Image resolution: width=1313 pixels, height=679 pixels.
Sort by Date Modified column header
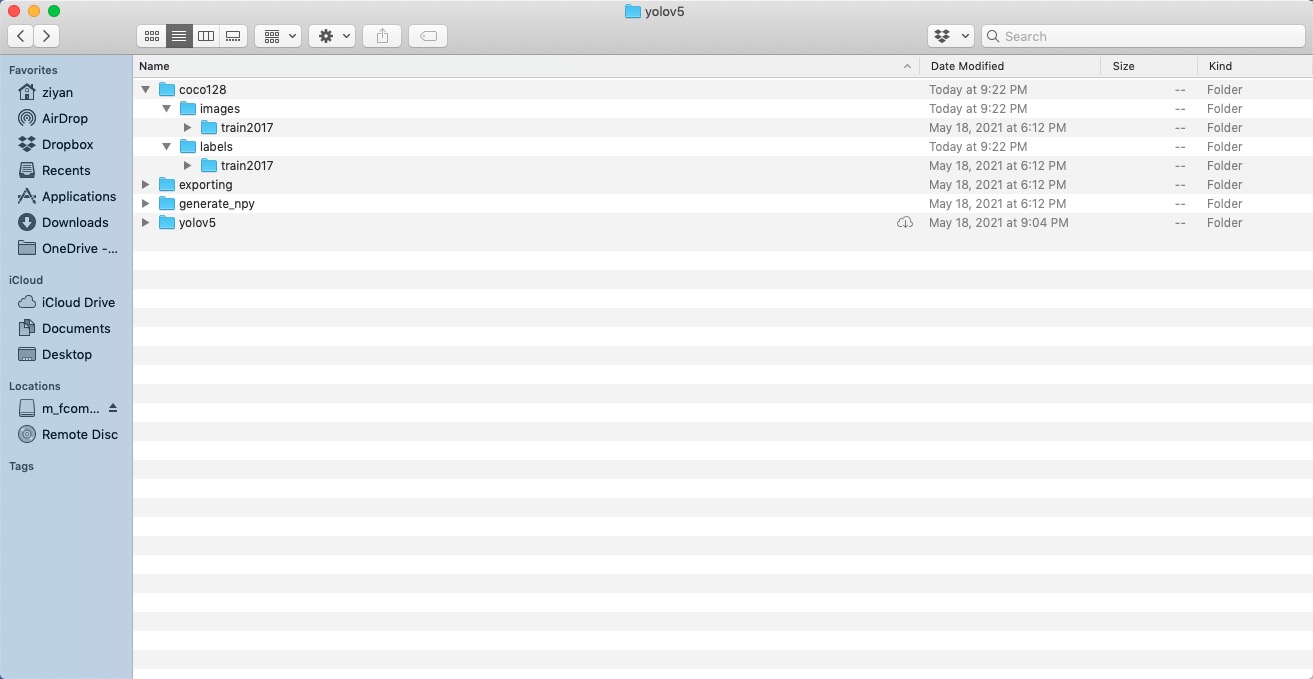[x=967, y=66]
